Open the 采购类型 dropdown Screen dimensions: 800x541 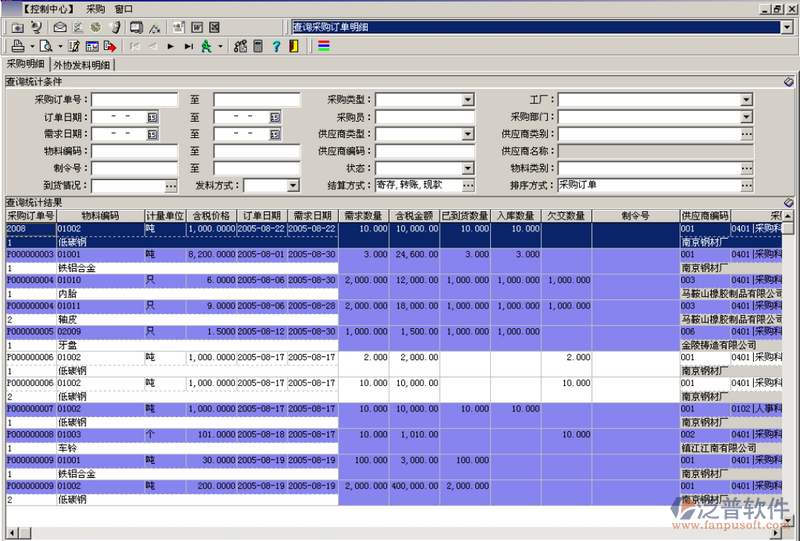[467, 100]
